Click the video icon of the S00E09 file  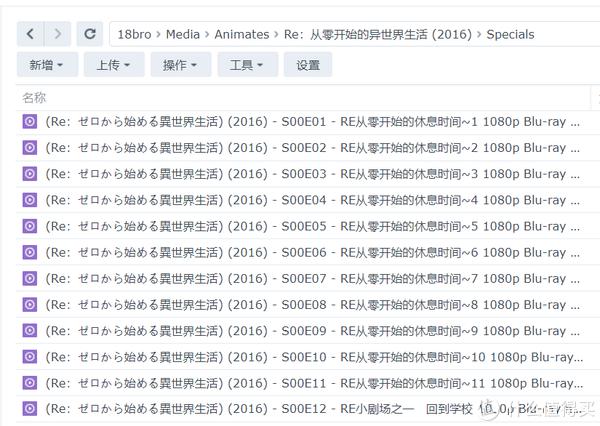pyautogui.click(x=29, y=331)
